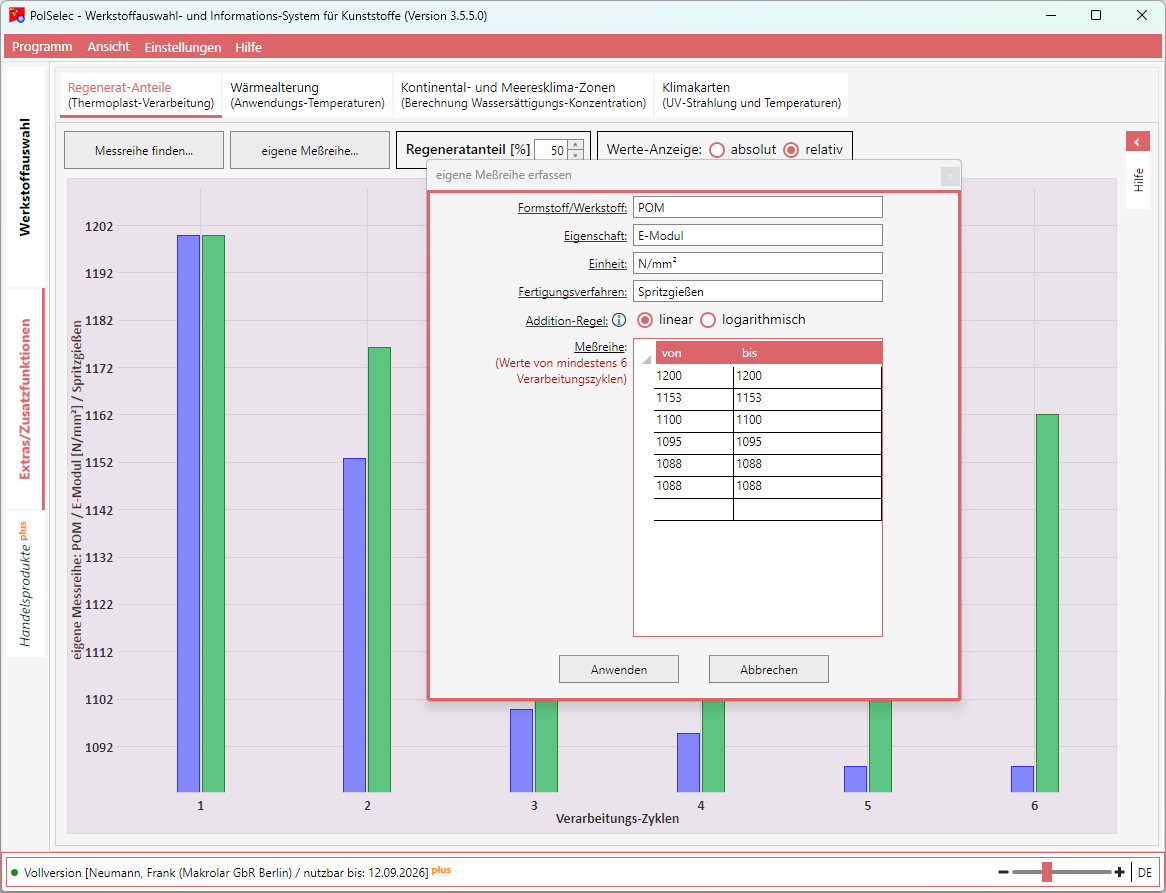The width and height of the screenshot is (1166, 893).
Task: Adjust the zoom slider in the status bar
Action: [x=1046, y=871]
